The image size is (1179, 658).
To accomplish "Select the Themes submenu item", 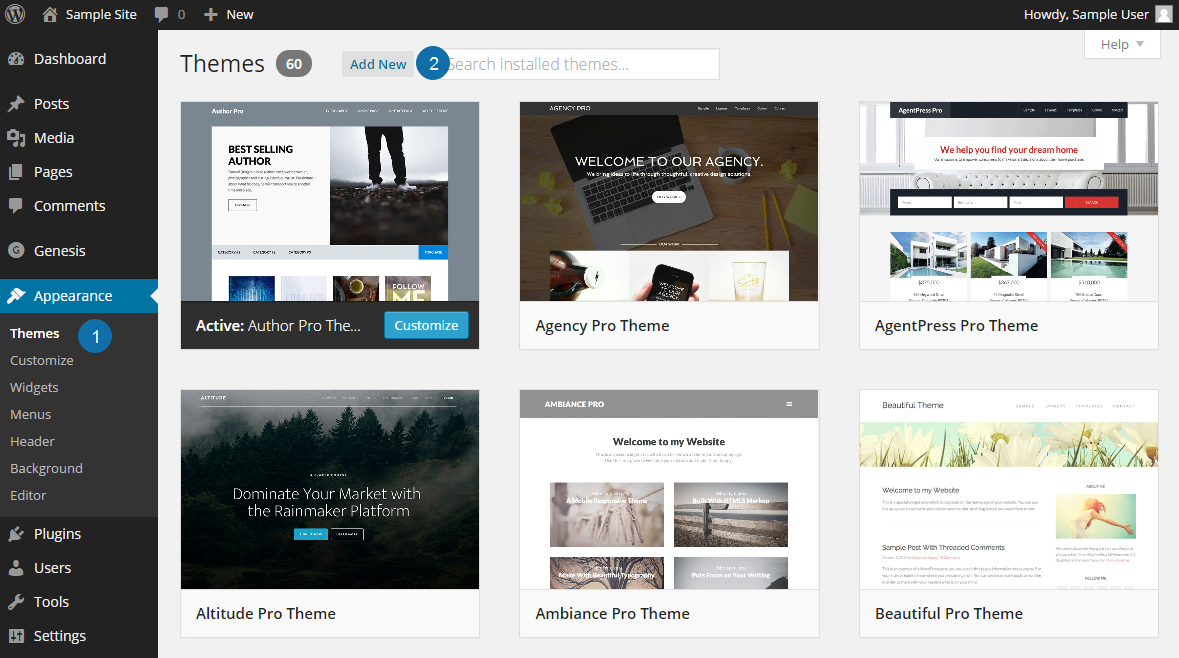I will (x=35, y=333).
